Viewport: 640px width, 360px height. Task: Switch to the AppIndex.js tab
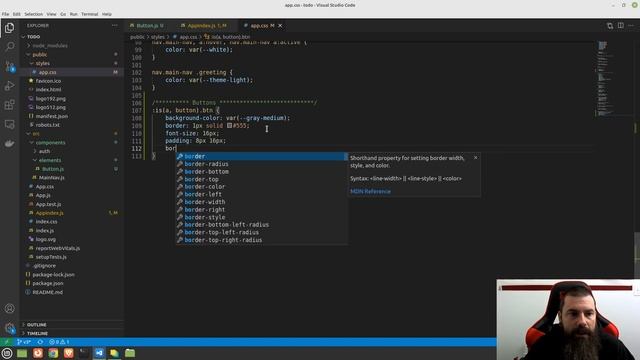206,25
